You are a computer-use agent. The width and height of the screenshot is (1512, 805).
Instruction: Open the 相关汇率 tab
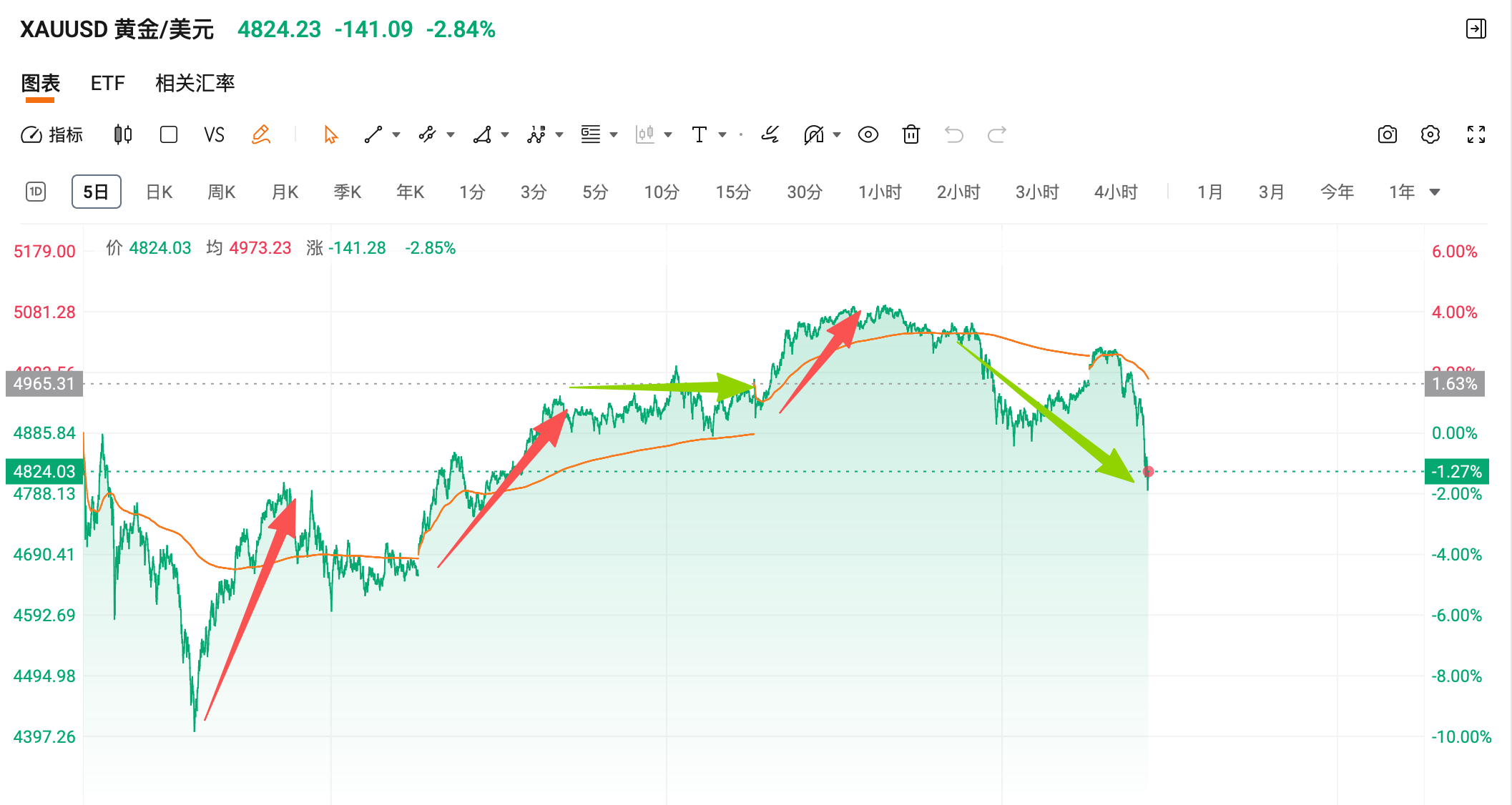pyautogui.click(x=195, y=84)
